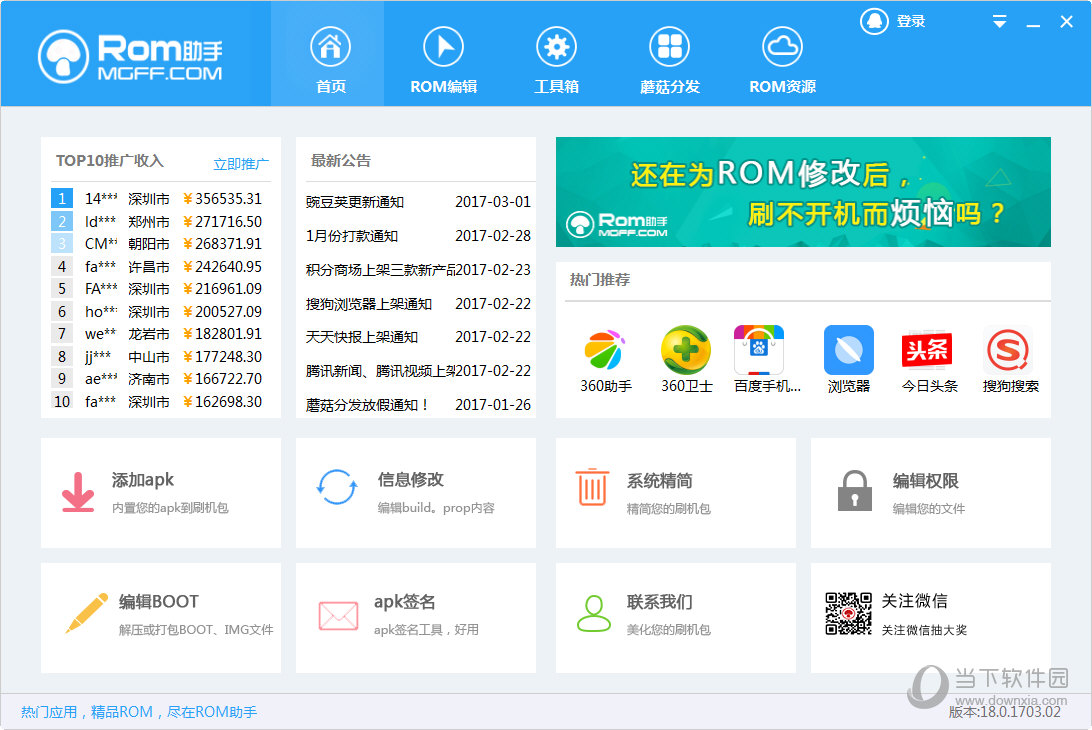Open the 信息修改 tile title
The image size is (1092, 730).
[x=410, y=480]
